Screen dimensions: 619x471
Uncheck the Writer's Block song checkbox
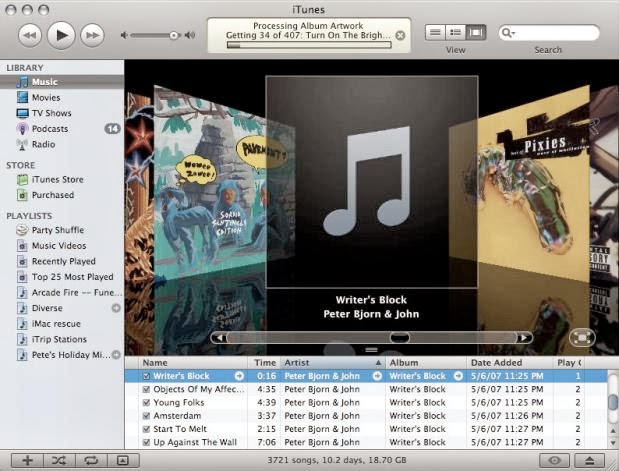[x=146, y=376]
